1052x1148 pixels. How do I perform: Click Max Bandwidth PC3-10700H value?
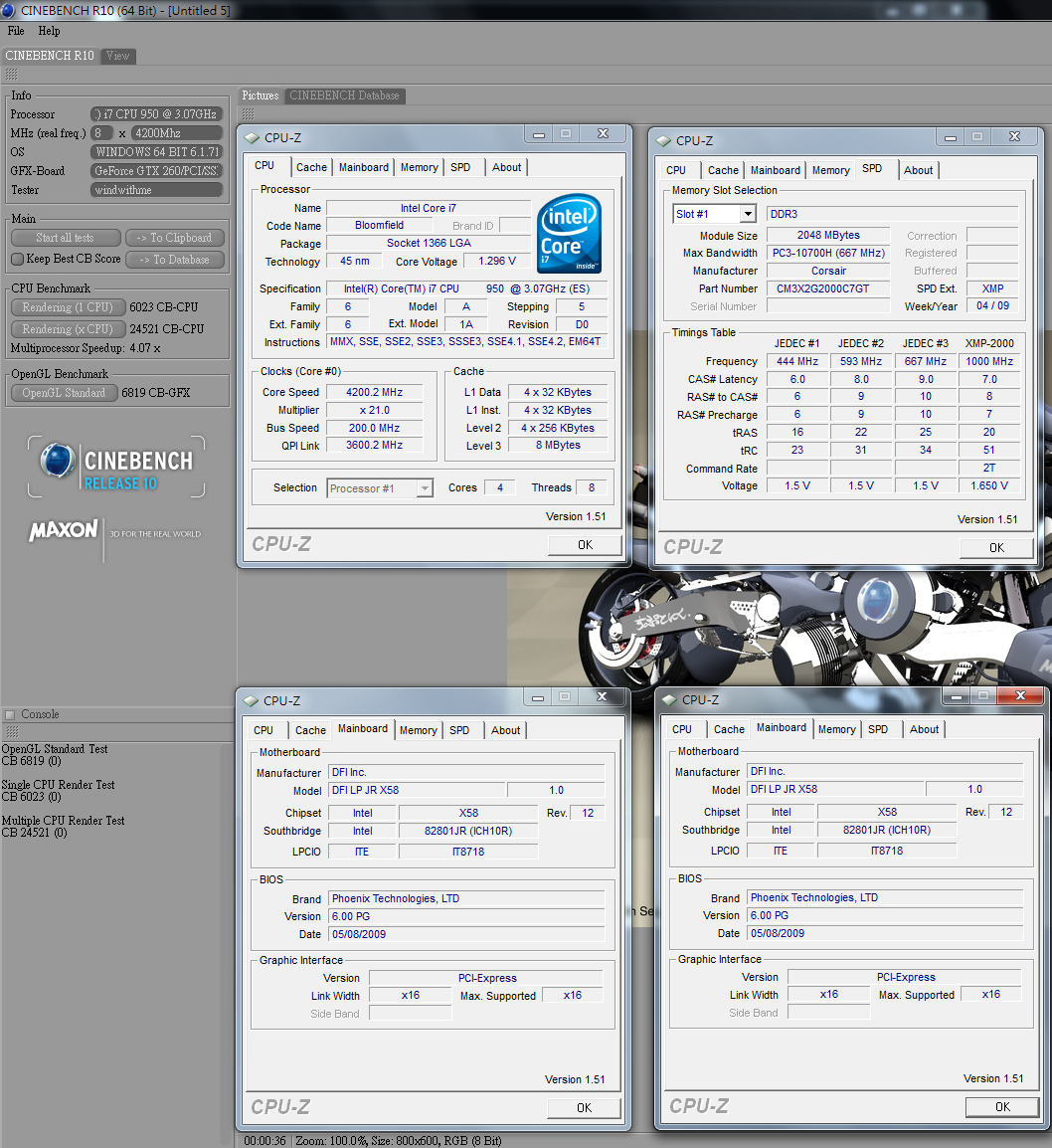coord(828,254)
